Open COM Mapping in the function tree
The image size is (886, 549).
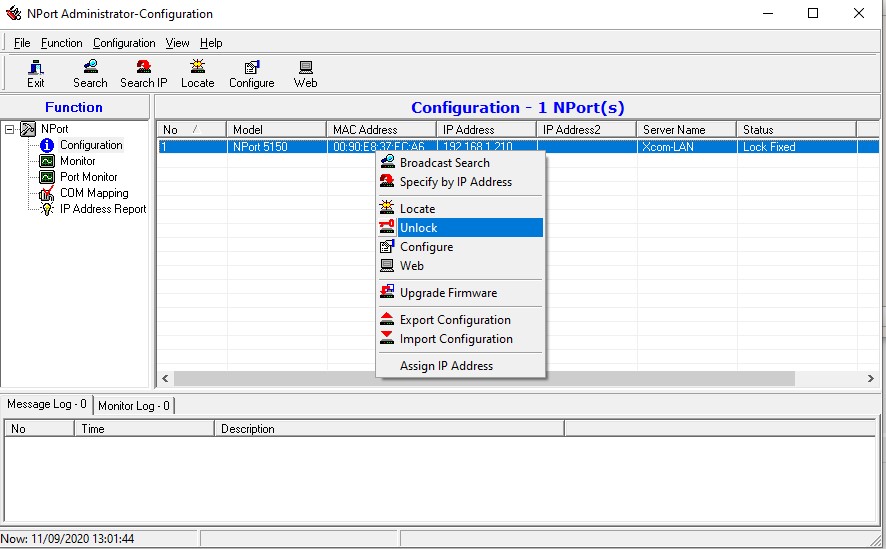click(x=93, y=193)
